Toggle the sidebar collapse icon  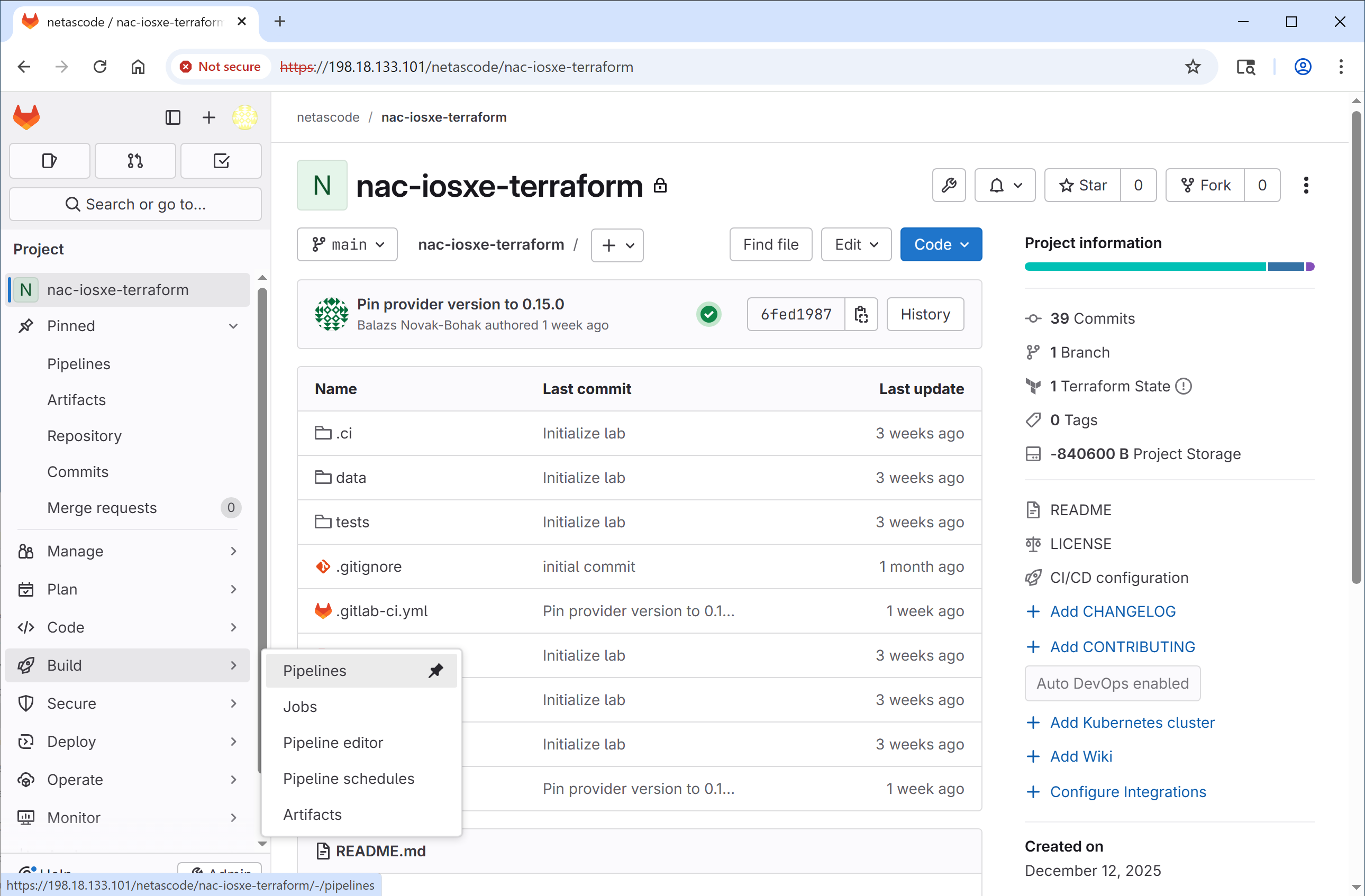click(x=172, y=117)
